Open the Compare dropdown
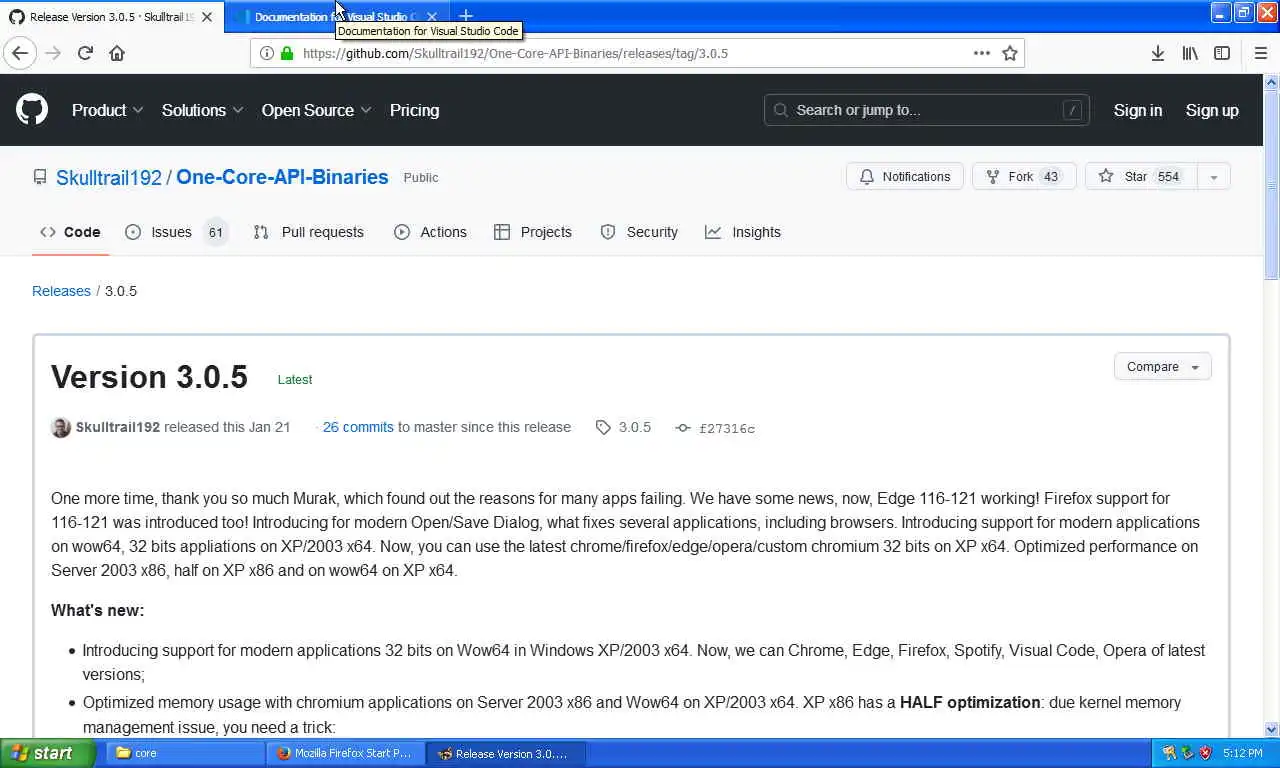 pyautogui.click(x=1163, y=366)
